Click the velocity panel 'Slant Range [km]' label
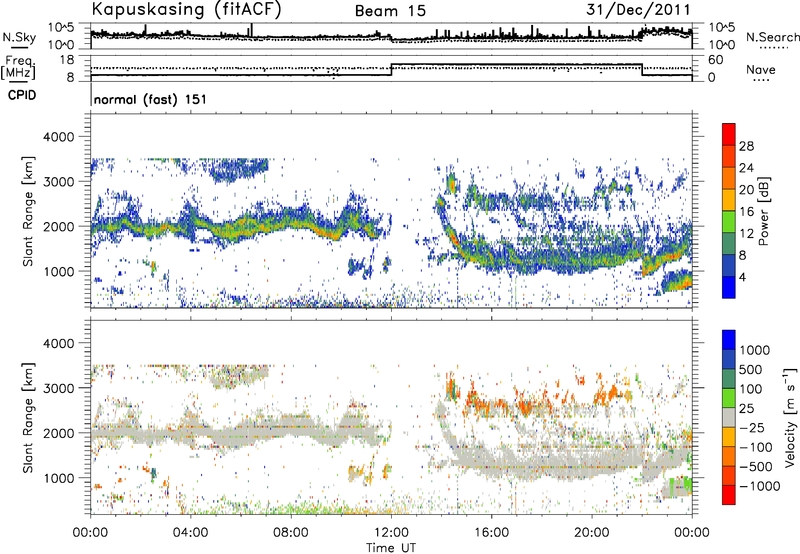The width and height of the screenshot is (800, 554). point(28,418)
